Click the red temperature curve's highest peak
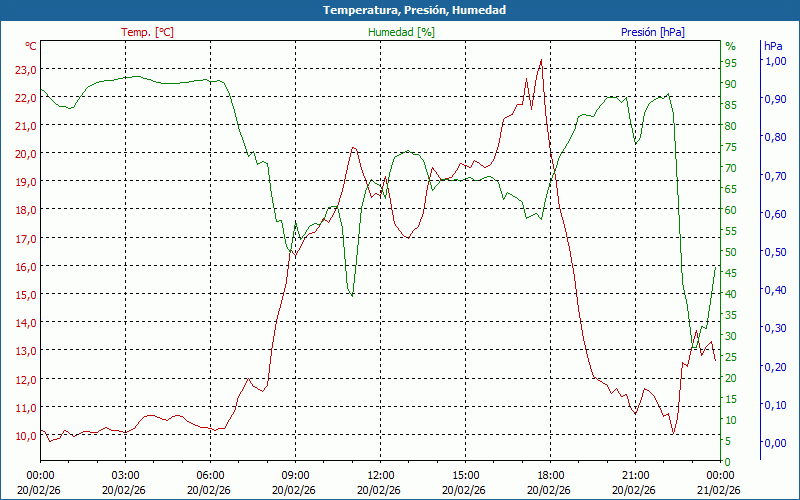The width and height of the screenshot is (800, 500). pyautogui.click(x=541, y=60)
